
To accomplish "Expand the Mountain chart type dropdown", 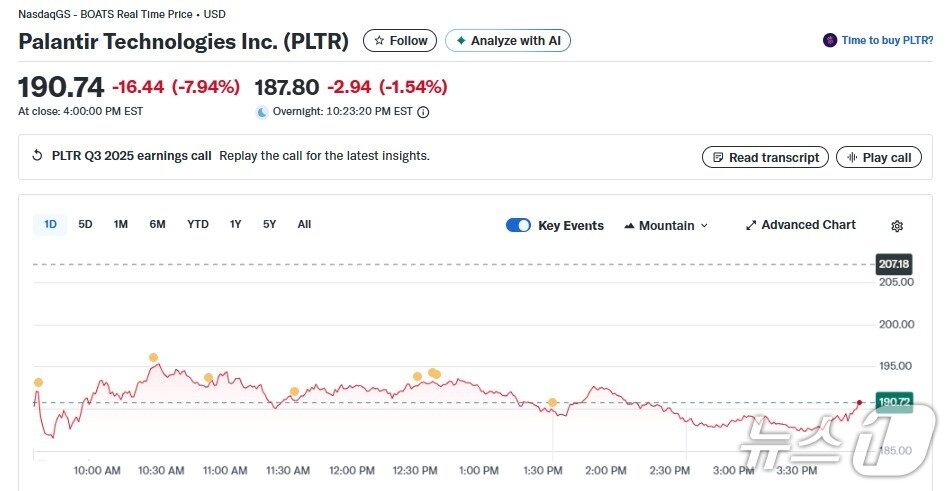I will (666, 226).
